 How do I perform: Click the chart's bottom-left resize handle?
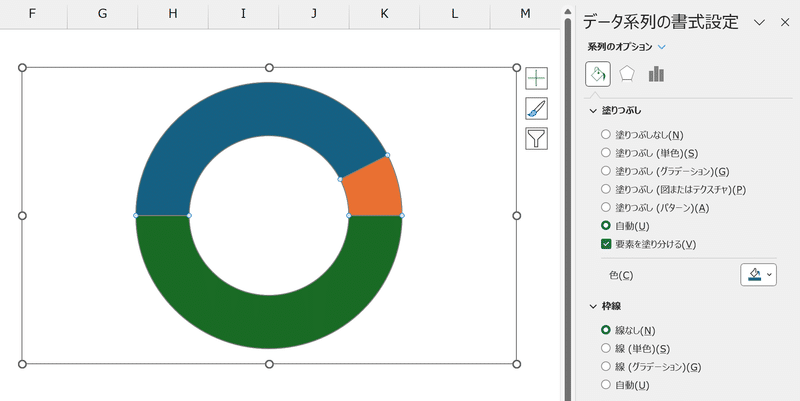22,364
